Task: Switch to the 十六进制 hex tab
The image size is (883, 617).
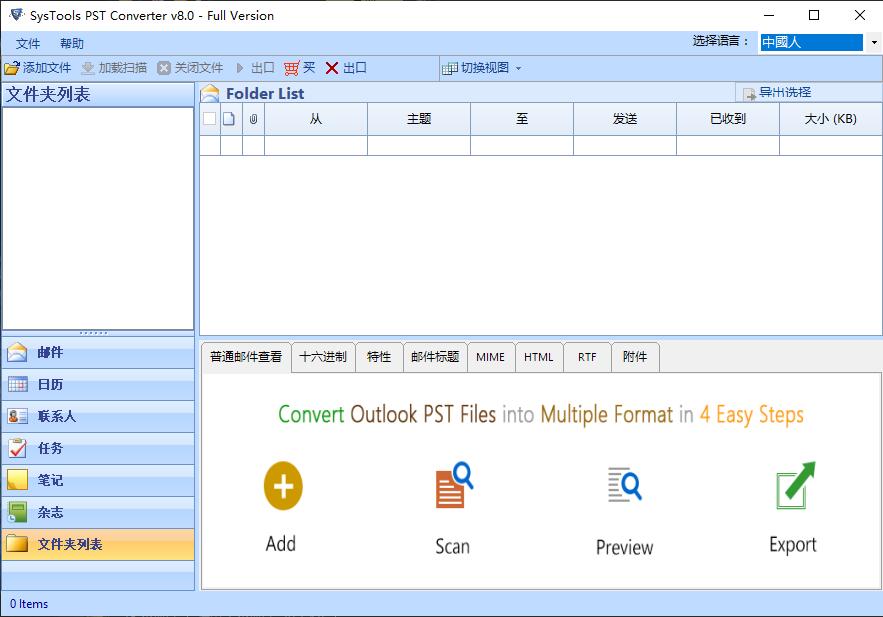Action: pyautogui.click(x=323, y=357)
